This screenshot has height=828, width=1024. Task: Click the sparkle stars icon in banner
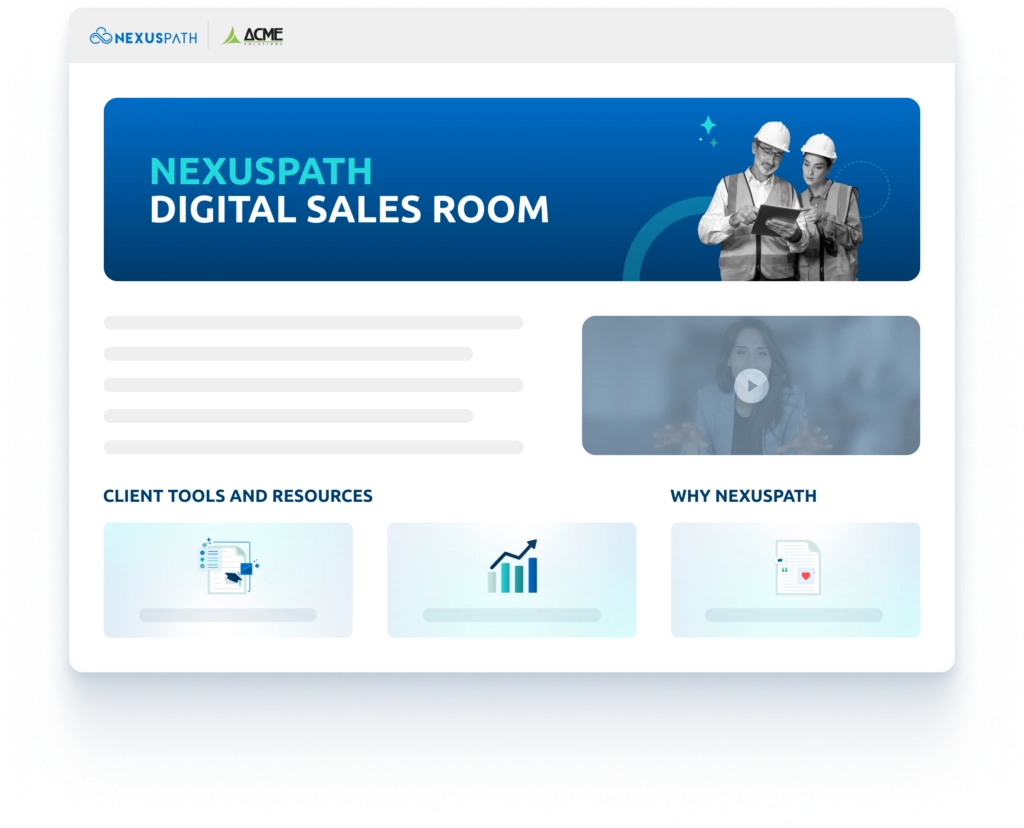pyautogui.click(x=708, y=131)
